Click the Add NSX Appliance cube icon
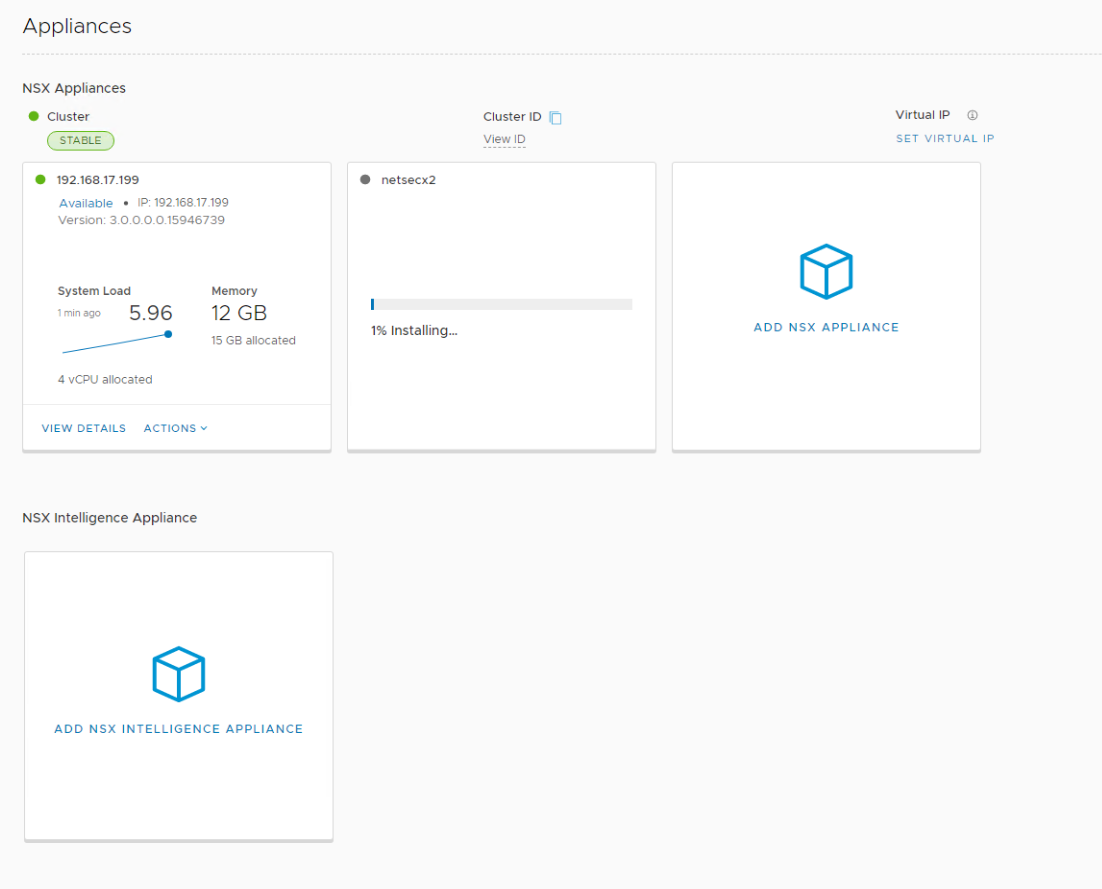Viewport: 1102px width, 889px height. click(x=826, y=271)
